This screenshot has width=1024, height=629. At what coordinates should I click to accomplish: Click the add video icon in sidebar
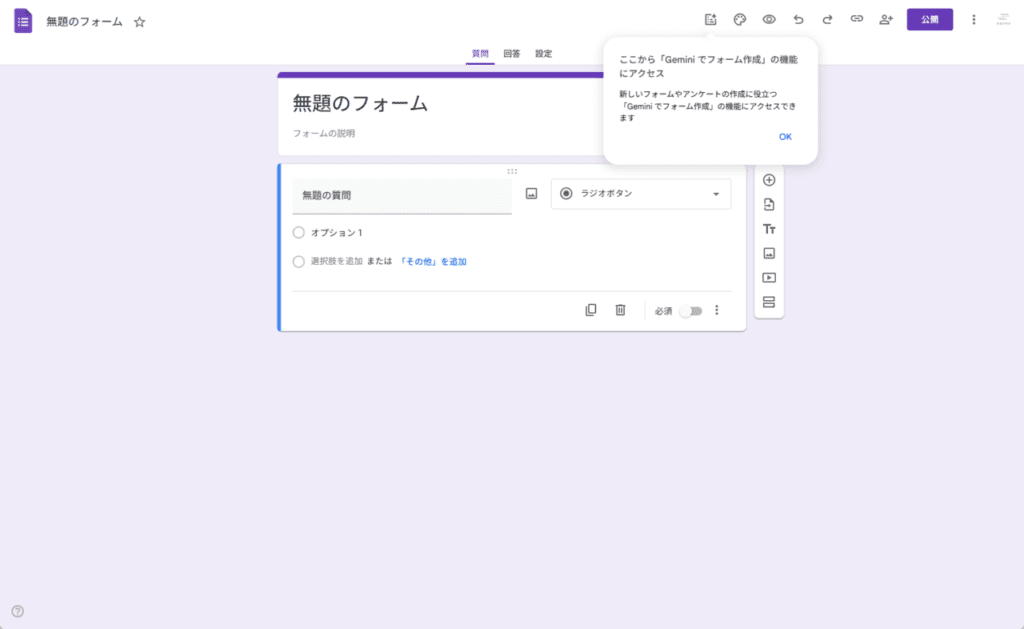[769, 278]
